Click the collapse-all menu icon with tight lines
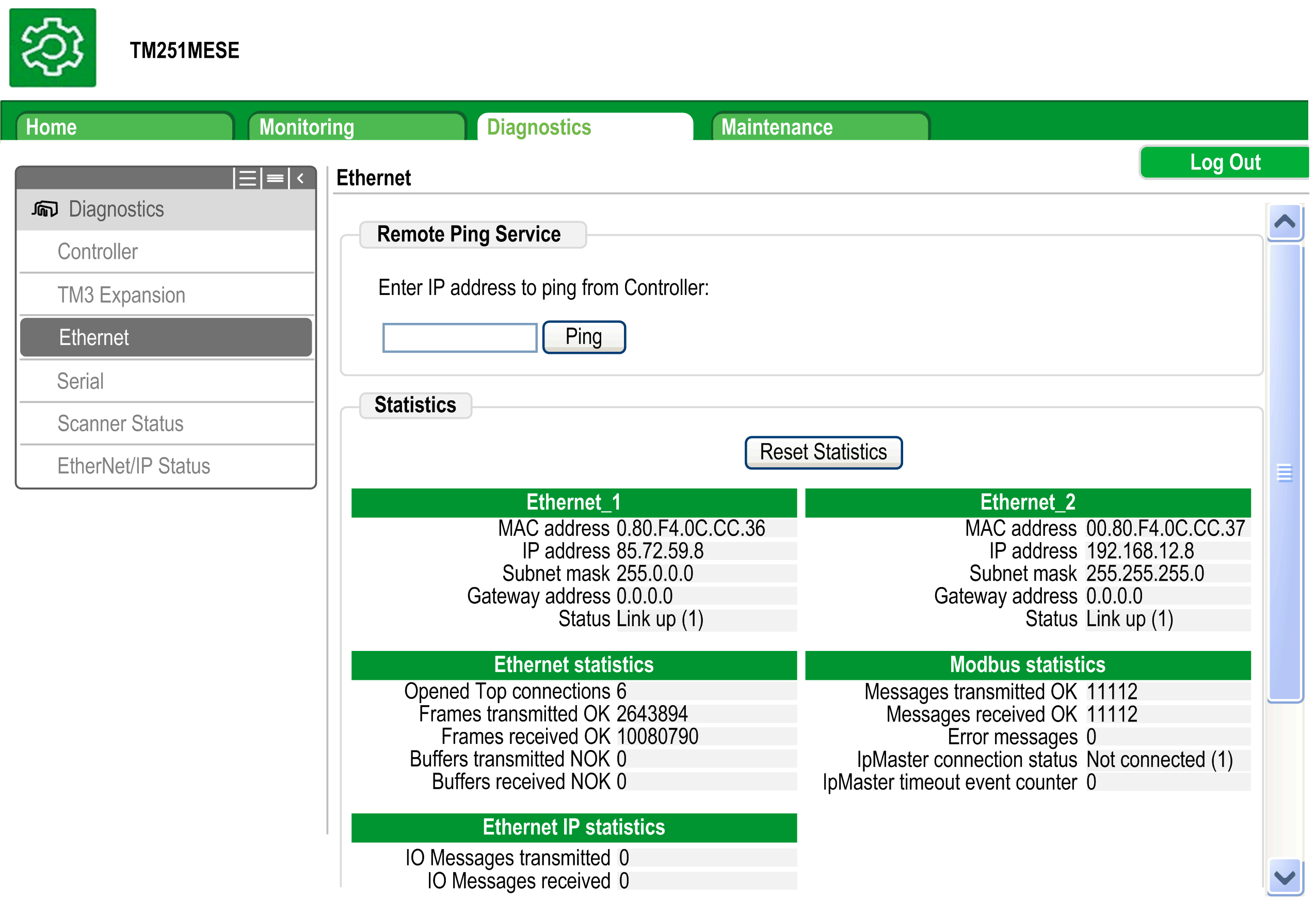This screenshot has height=914, width=1316. pos(275,178)
